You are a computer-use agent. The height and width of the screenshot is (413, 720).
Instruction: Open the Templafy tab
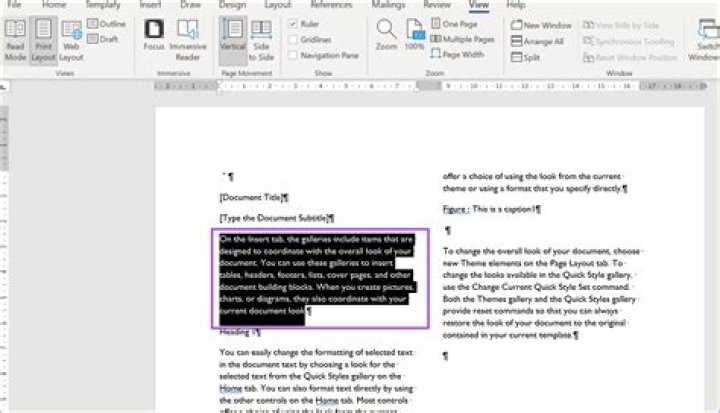(x=103, y=5)
